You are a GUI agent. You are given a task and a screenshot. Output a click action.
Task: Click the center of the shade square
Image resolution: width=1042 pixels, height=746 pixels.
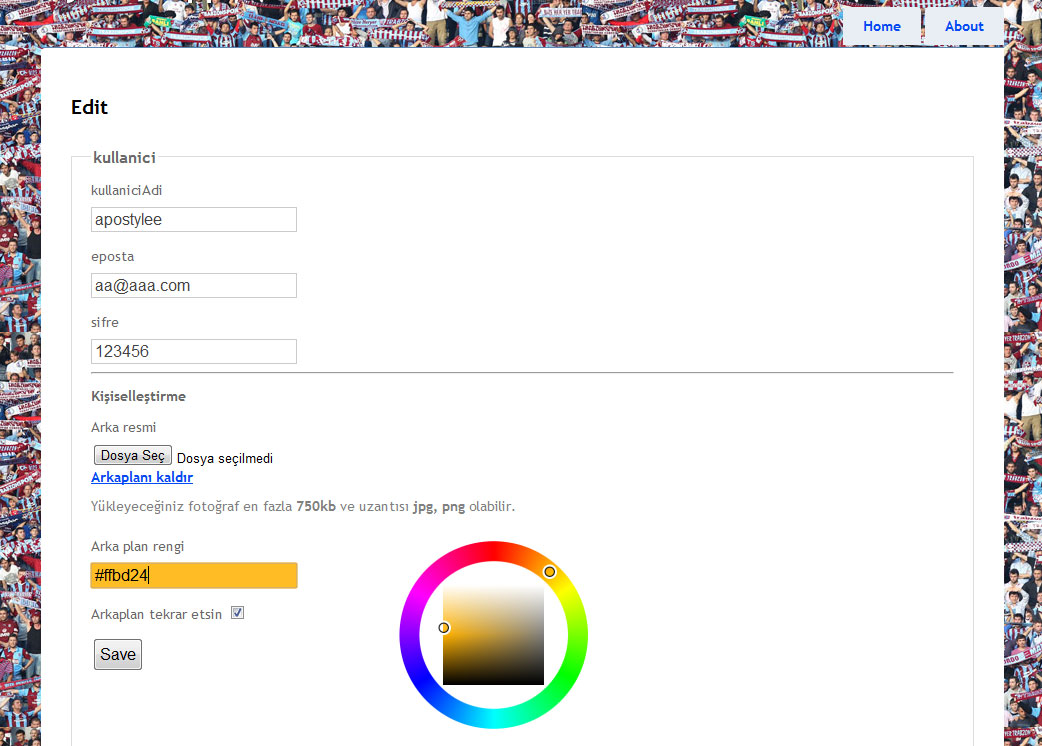point(494,635)
